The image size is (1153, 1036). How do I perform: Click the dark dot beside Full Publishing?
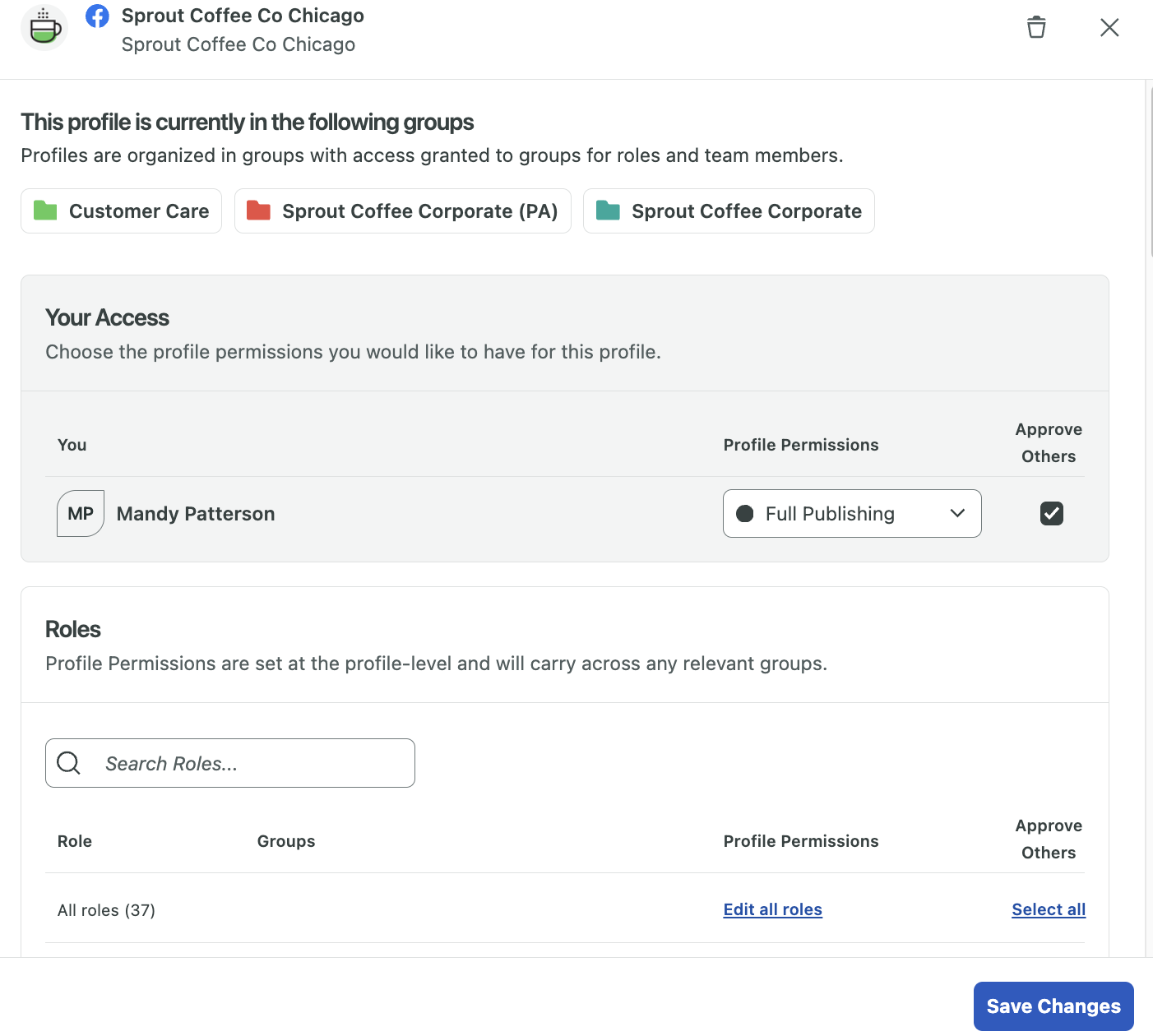(x=745, y=514)
